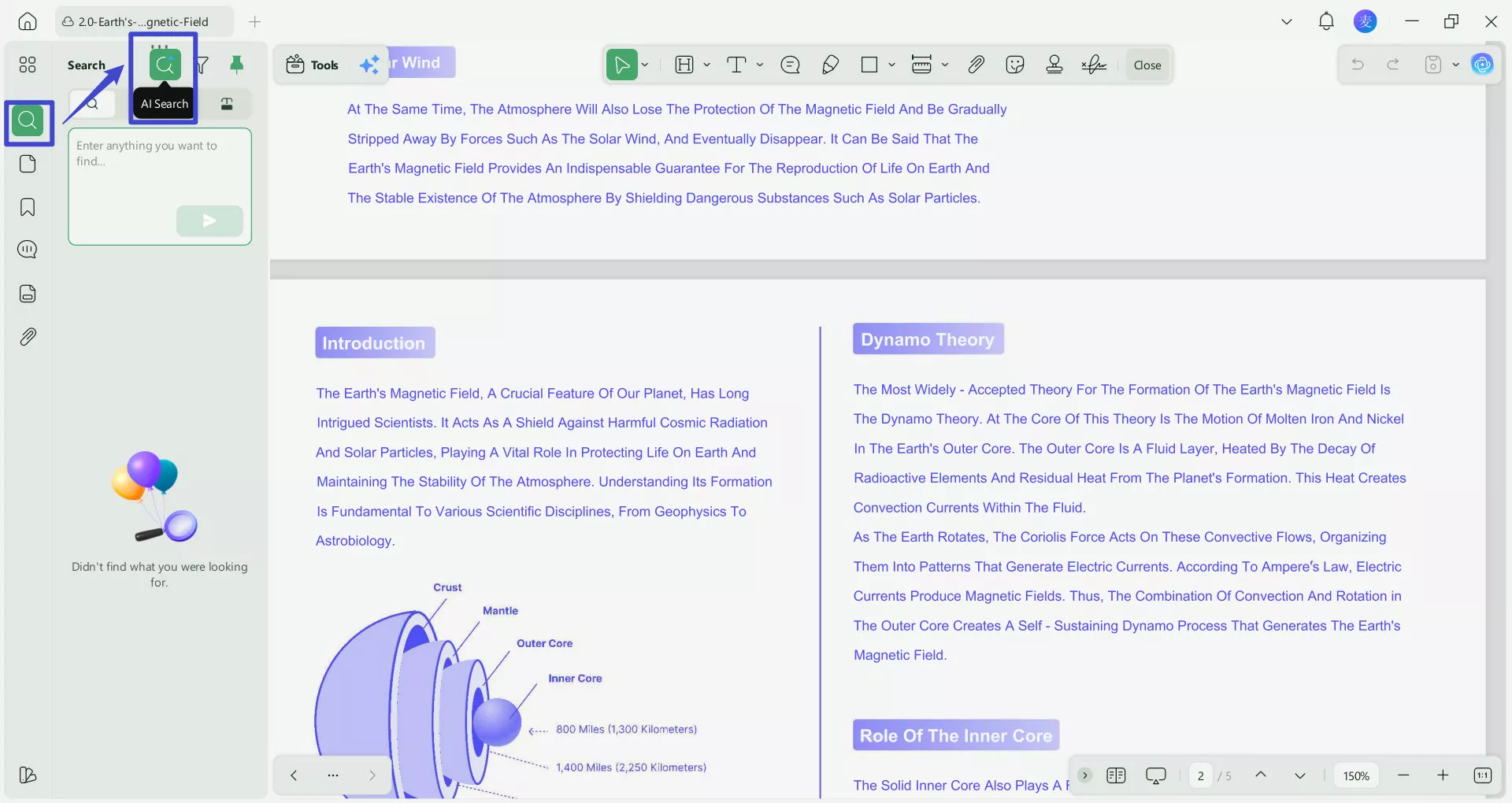The width and height of the screenshot is (1512, 803).
Task: Open the Bookmarks panel in the sidebar
Action: (28, 207)
